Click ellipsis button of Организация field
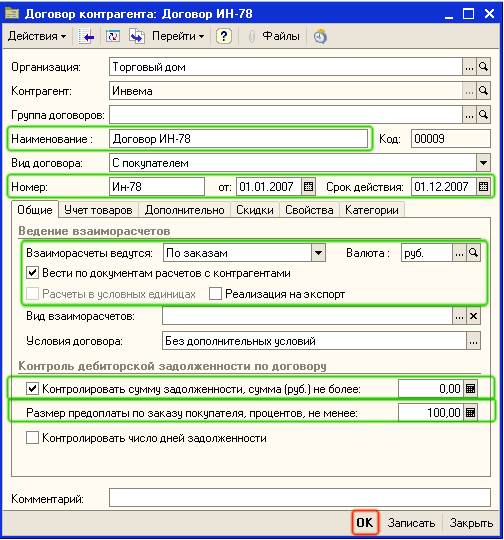 coord(469,67)
